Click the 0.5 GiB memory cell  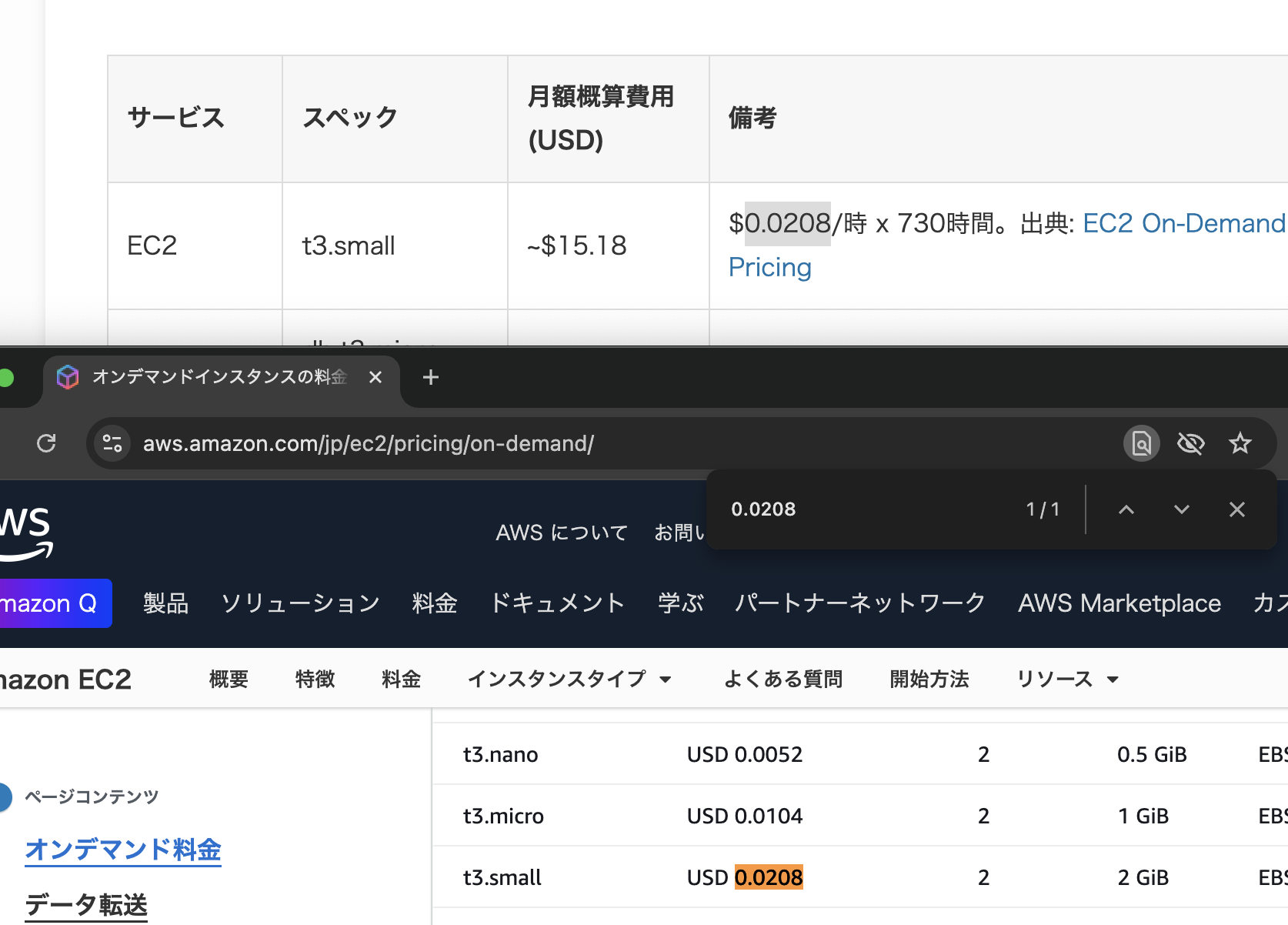[1152, 754]
